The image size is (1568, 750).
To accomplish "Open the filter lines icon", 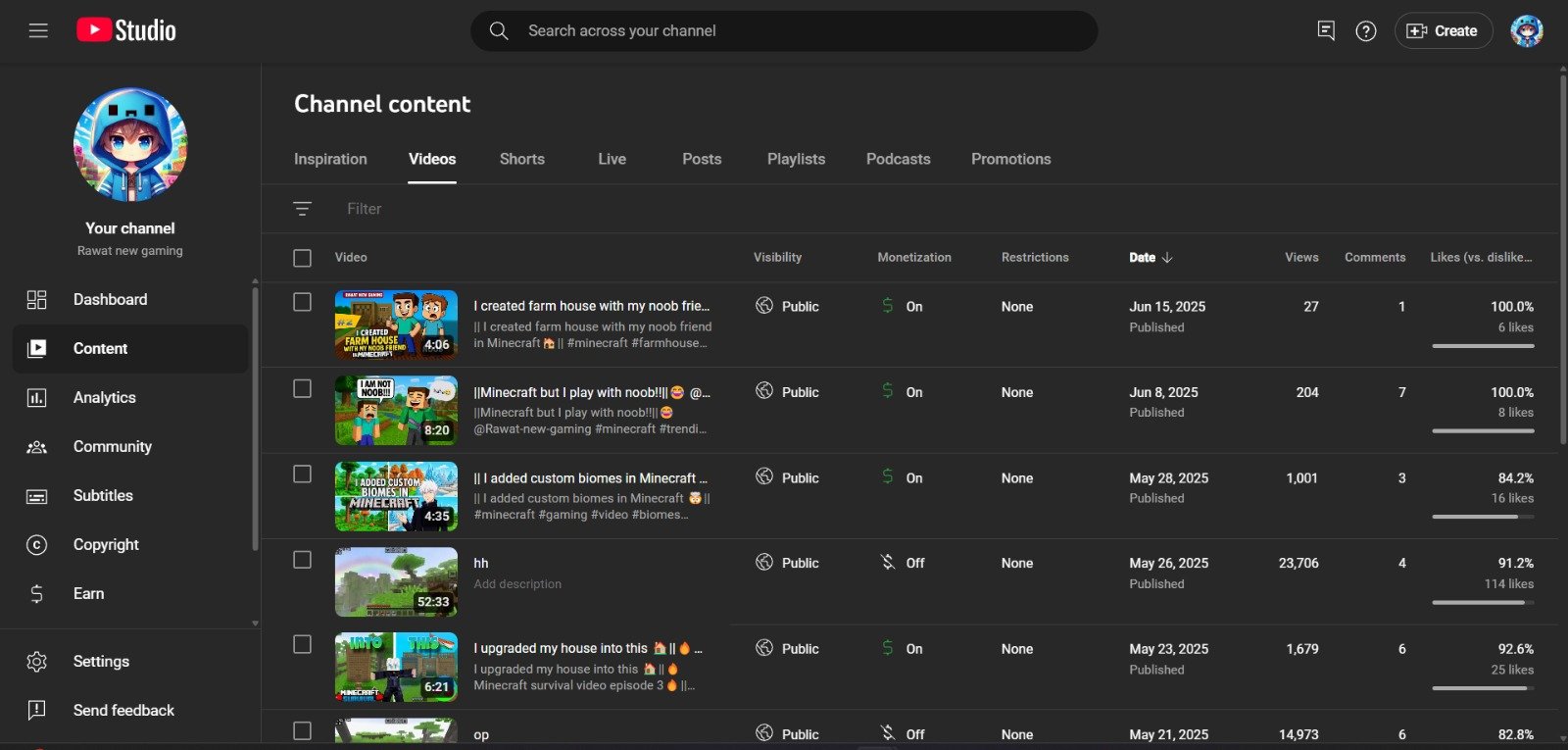I will (x=302, y=209).
